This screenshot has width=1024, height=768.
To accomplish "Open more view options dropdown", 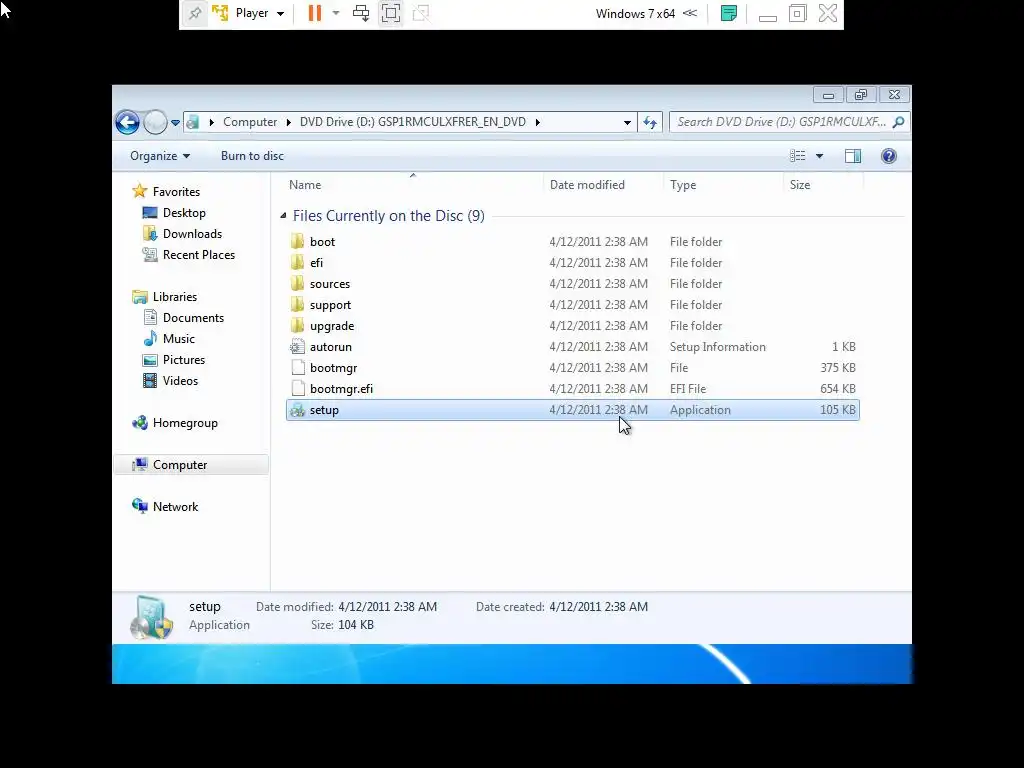I will point(820,156).
